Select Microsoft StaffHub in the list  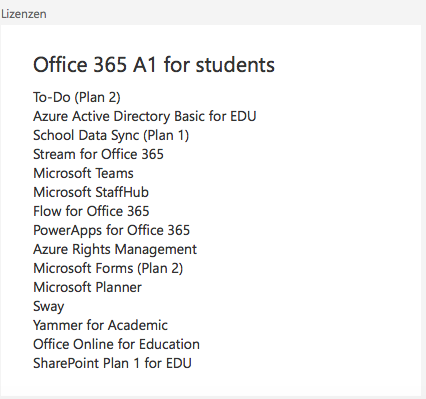[x=91, y=192]
